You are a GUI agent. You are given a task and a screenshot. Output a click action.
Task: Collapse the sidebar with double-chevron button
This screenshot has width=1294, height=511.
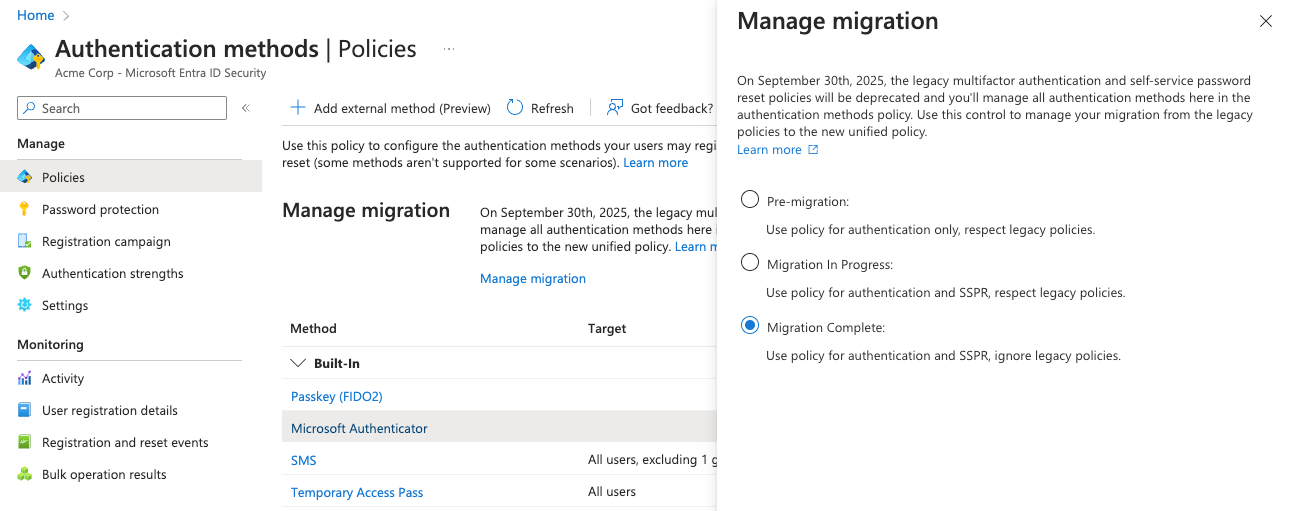click(245, 108)
